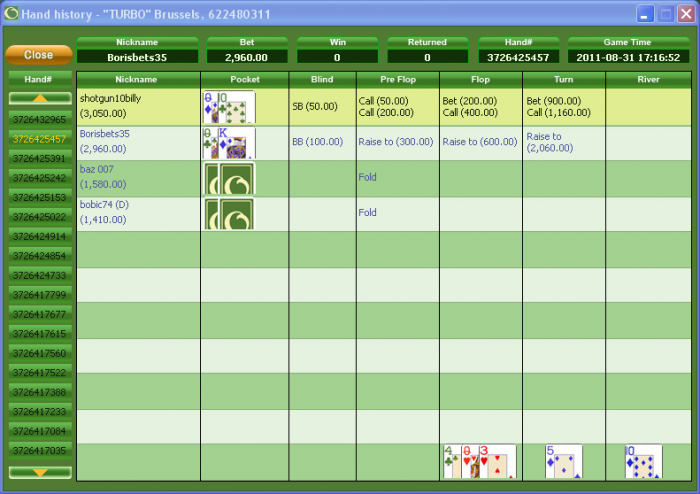The height and width of the screenshot is (494, 700).
Task: Click the flop community cards
Action: (480, 461)
